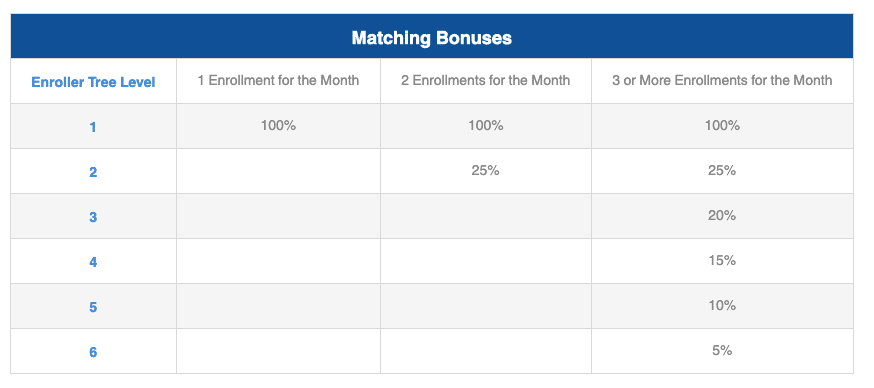
Task: Select tree level 5 row label
Action: click(x=93, y=307)
